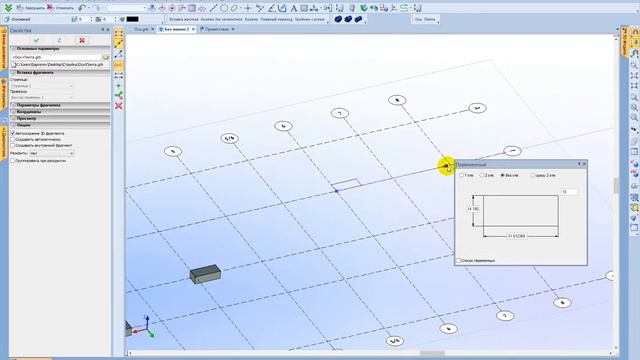
Task: Click the fit-all view icon in right toolbar
Action: click(x=634, y=76)
